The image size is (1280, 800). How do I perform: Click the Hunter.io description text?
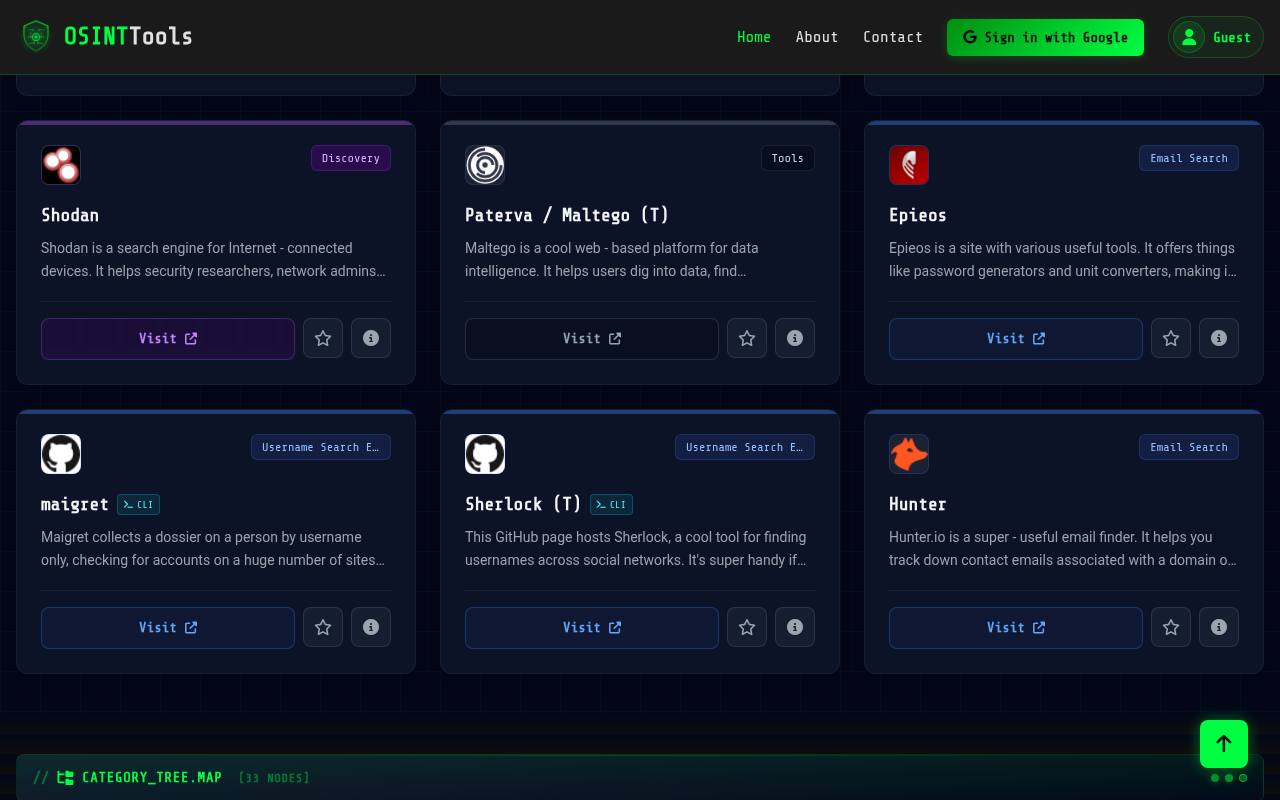[x=1064, y=548]
